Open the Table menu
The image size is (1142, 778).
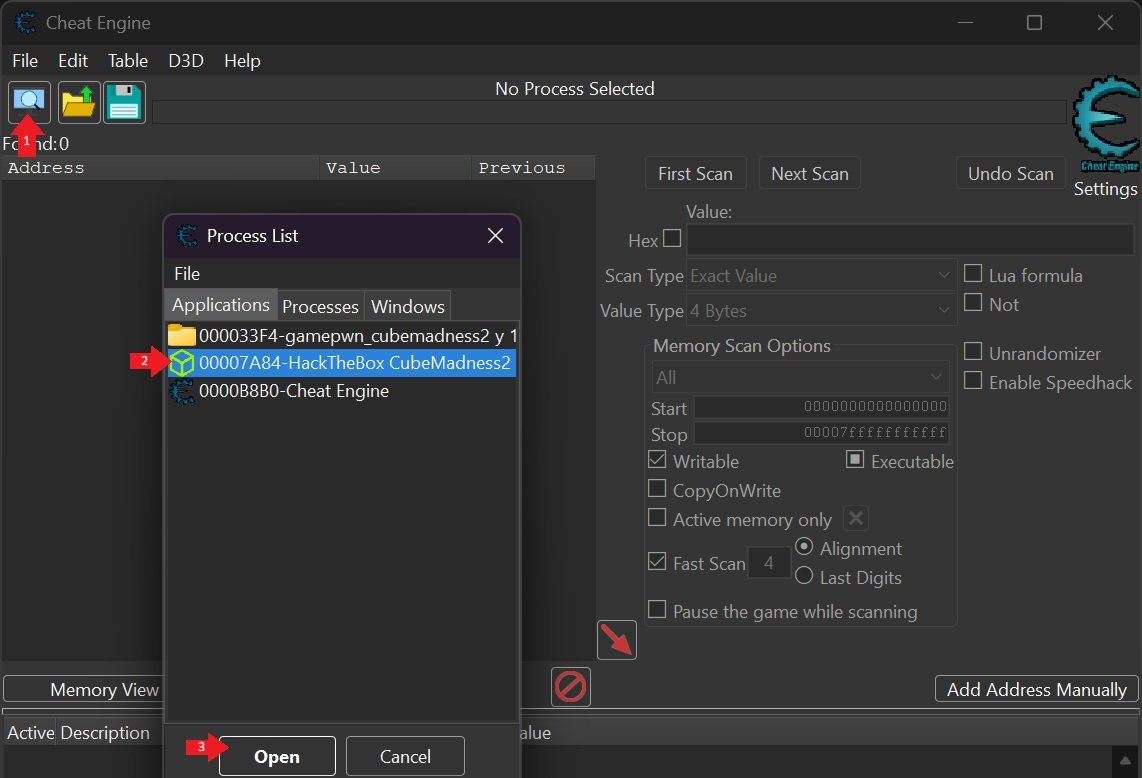[x=127, y=60]
